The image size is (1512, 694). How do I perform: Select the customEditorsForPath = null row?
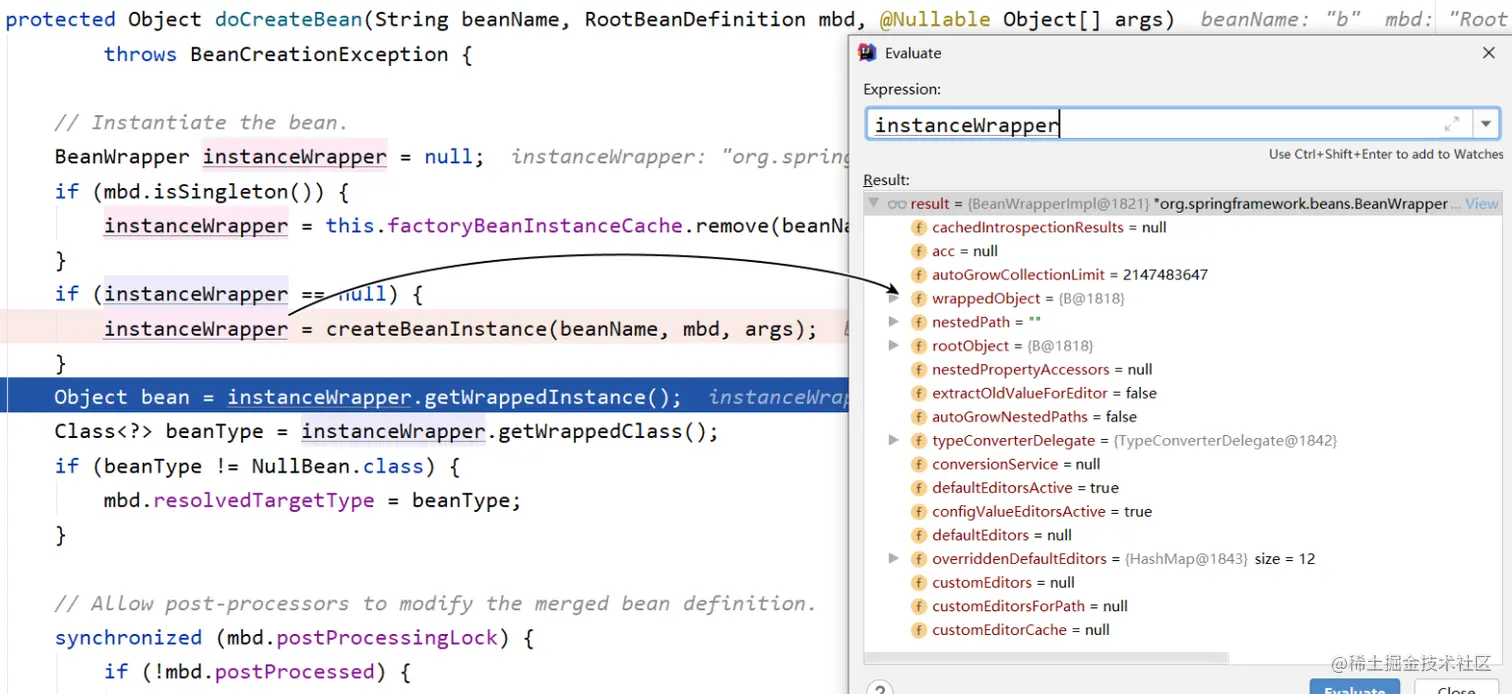coord(1182,606)
